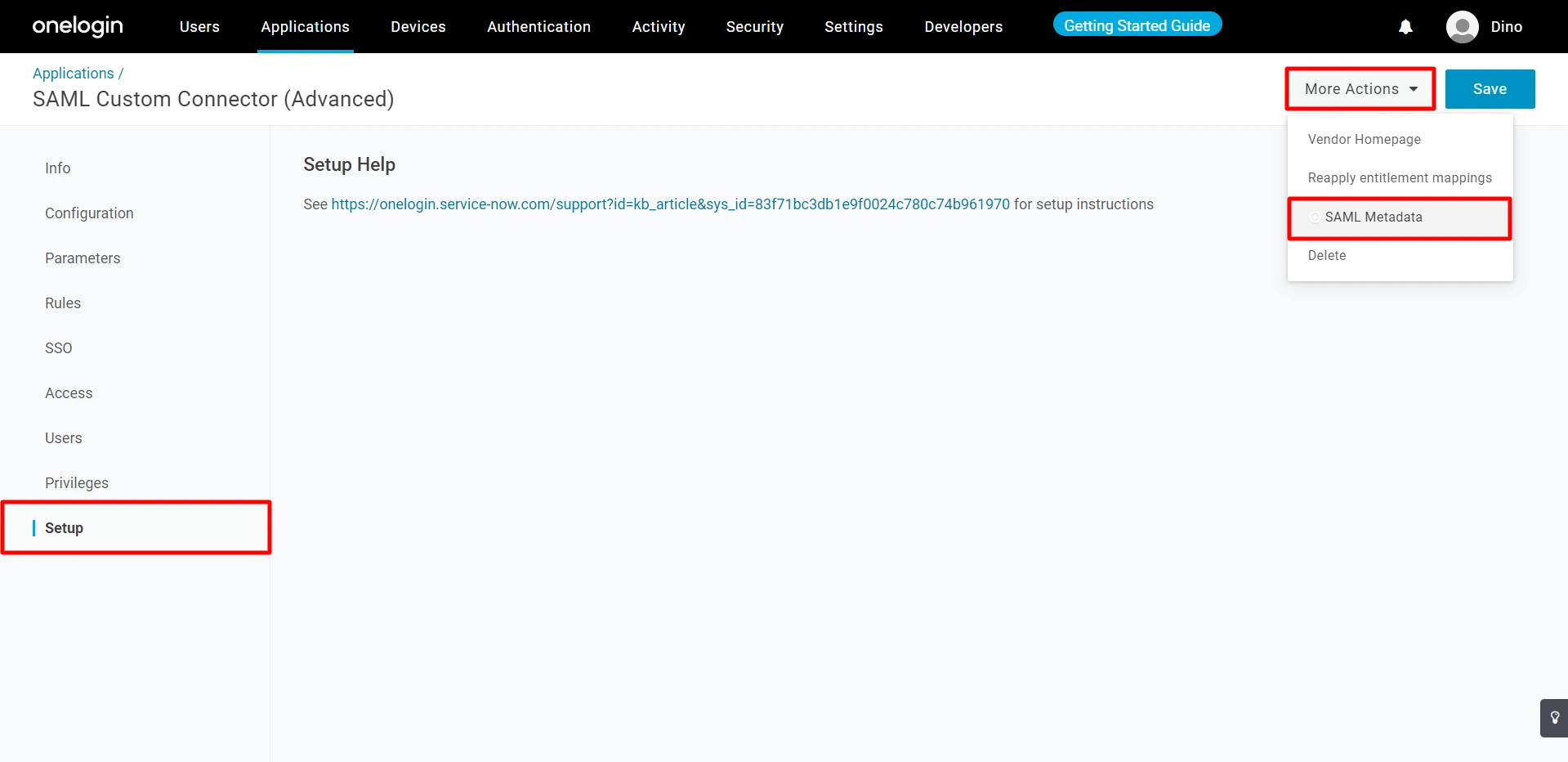The width and height of the screenshot is (1568, 762).
Task: Open the More Actions dropdown
Action: pos(1360,89)
